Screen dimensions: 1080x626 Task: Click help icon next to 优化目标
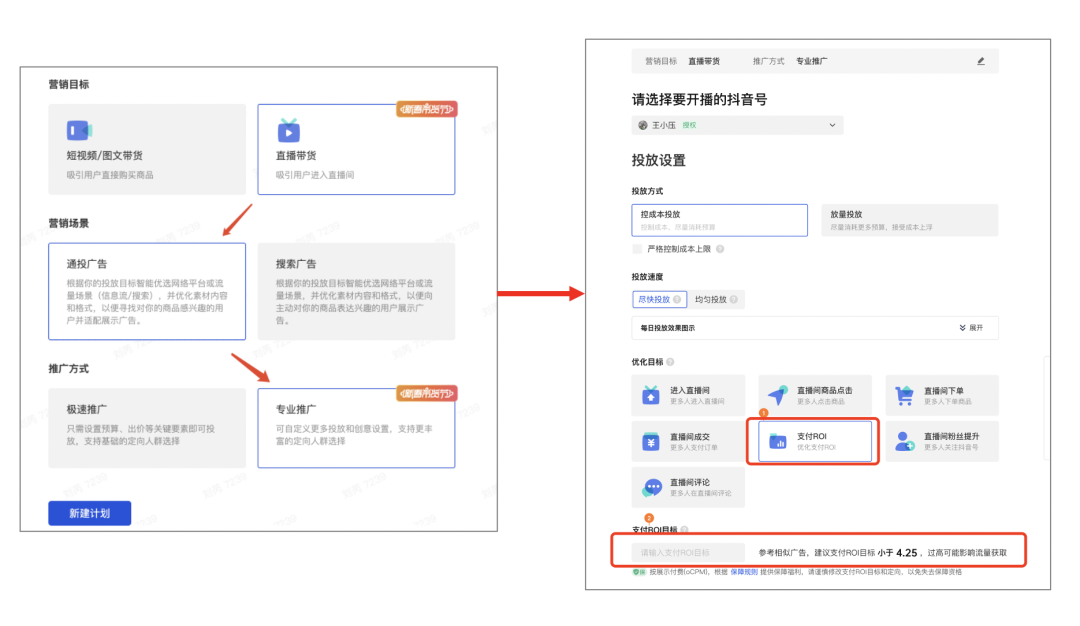[x=670, y=362]
